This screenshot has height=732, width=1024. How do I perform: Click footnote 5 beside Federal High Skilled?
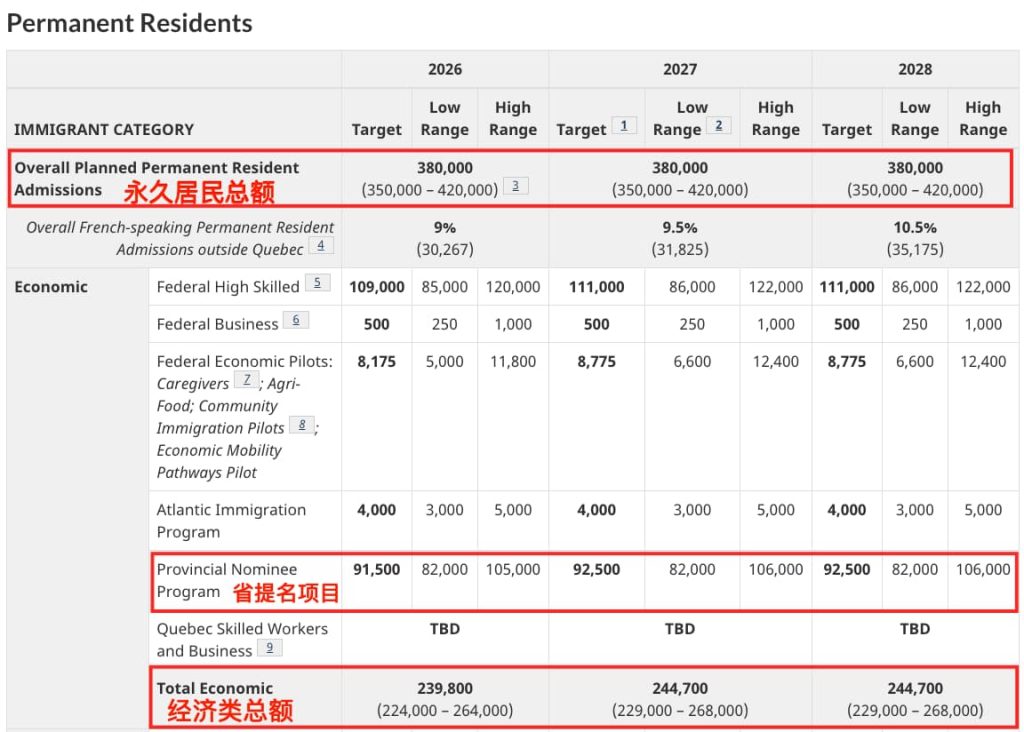pyautogui.click(x=317, y=283)
